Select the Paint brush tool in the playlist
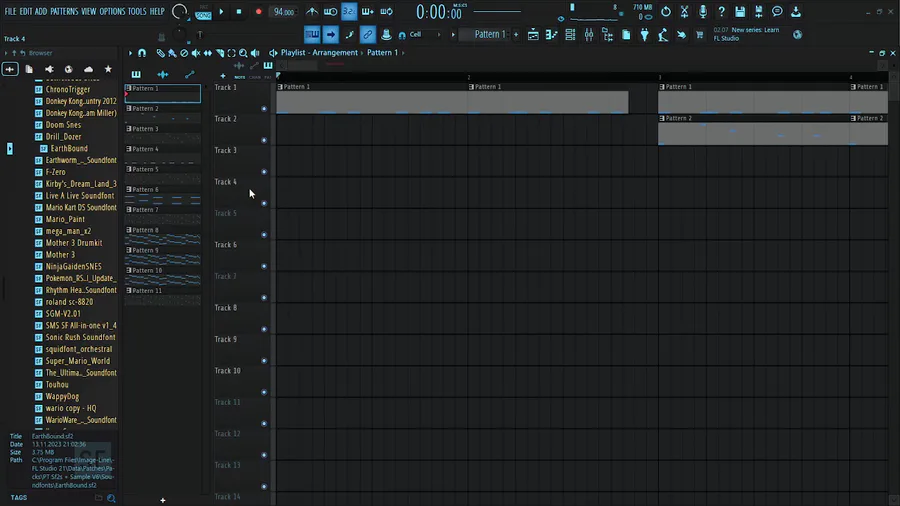Viewport: 900px width, 506px height. 172,53
